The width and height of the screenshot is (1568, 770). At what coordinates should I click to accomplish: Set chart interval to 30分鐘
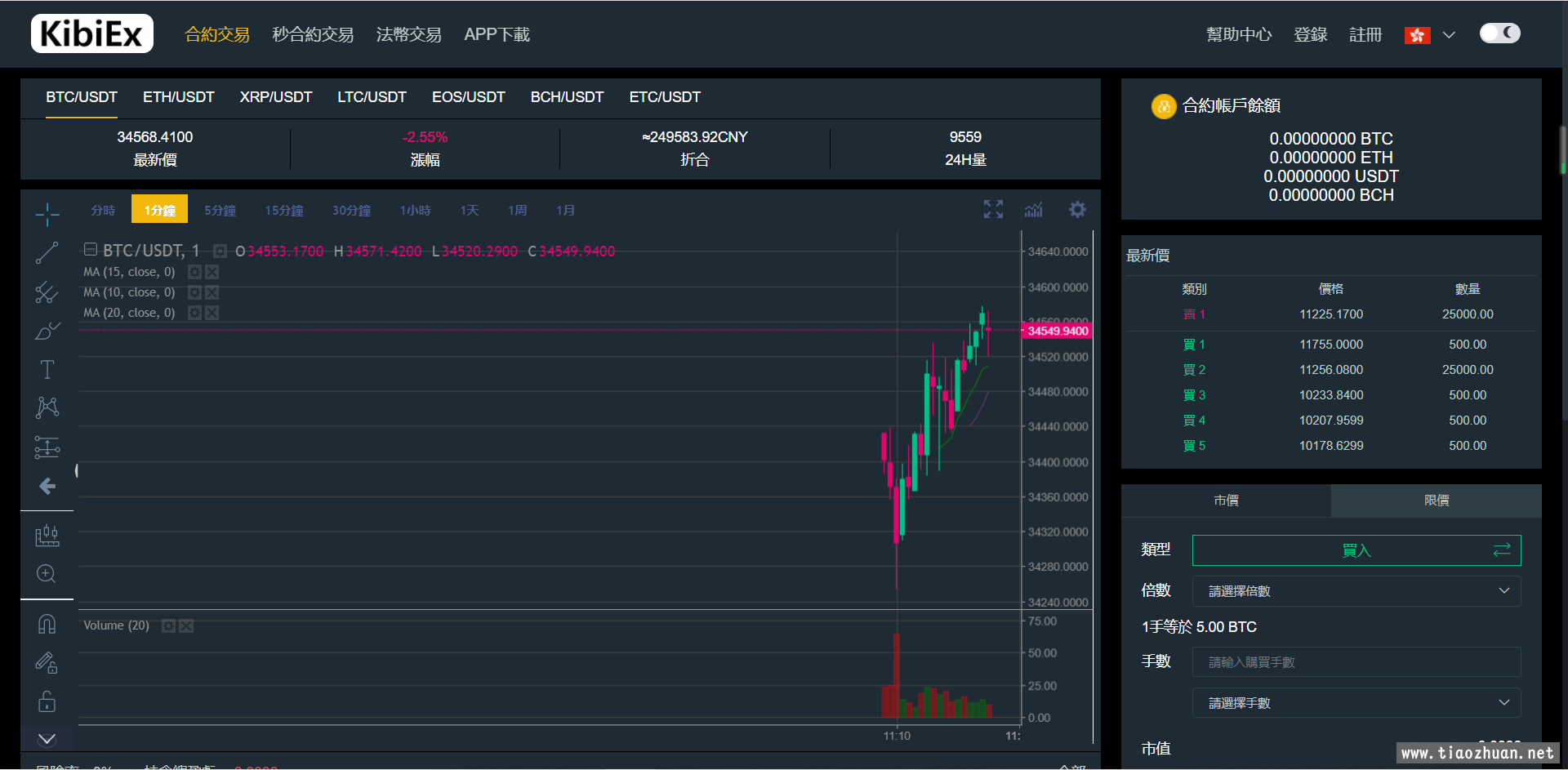[352, 210]
